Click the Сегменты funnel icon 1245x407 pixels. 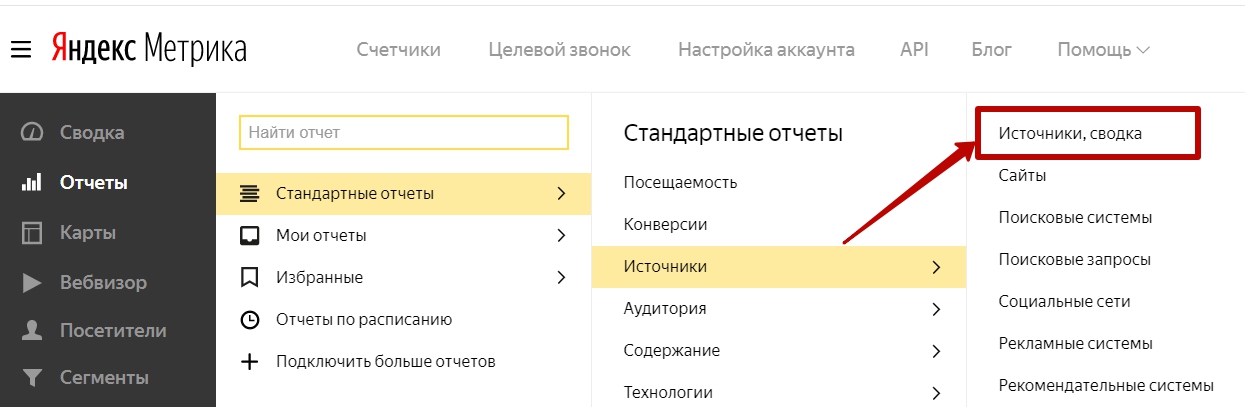32,378
